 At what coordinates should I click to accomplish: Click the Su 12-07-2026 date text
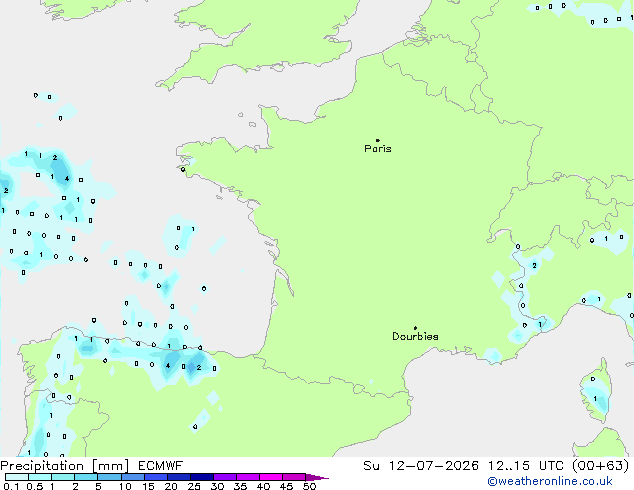tap(421, 466)
